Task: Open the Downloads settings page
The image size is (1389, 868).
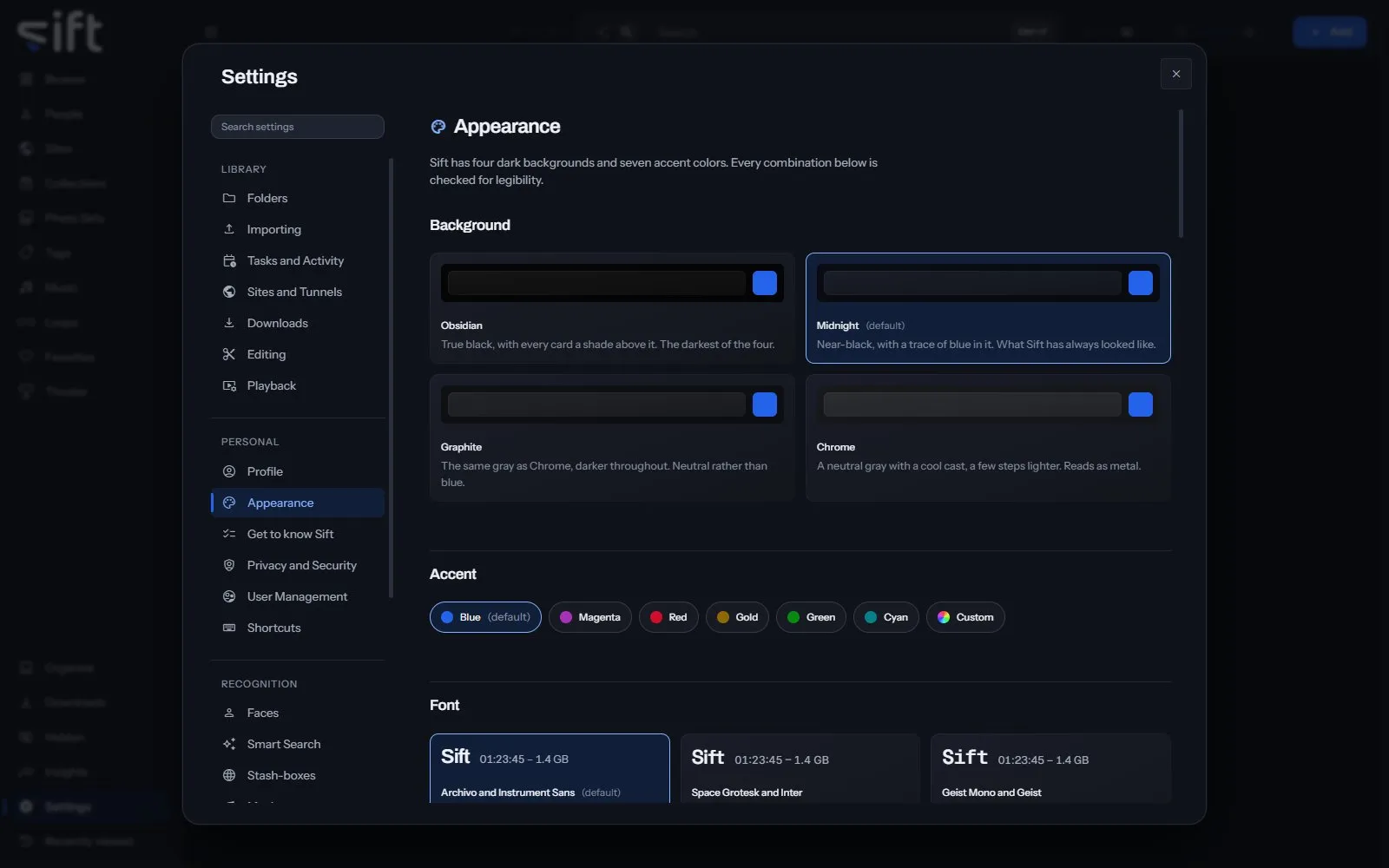Action: (298, 323)
